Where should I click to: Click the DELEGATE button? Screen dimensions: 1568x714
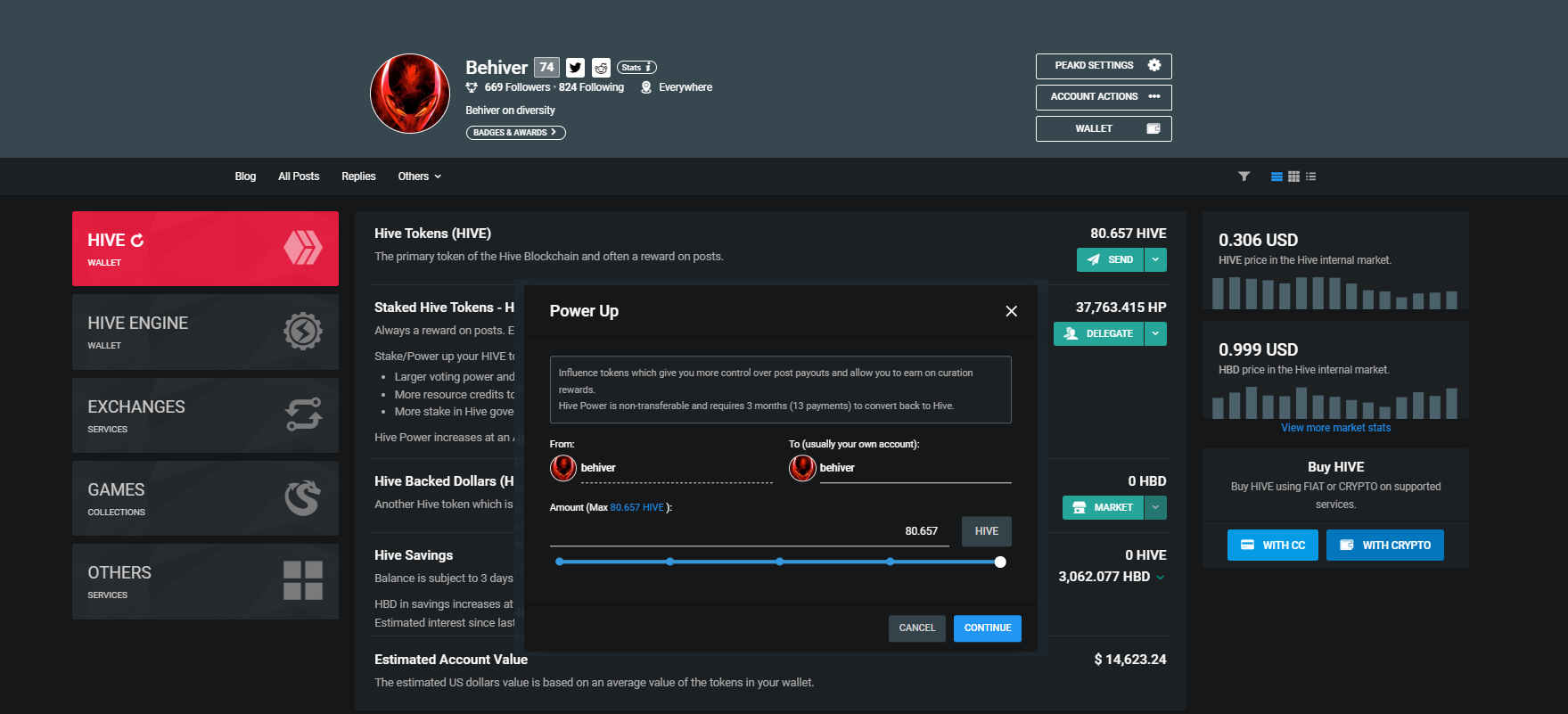point(1098,333)
